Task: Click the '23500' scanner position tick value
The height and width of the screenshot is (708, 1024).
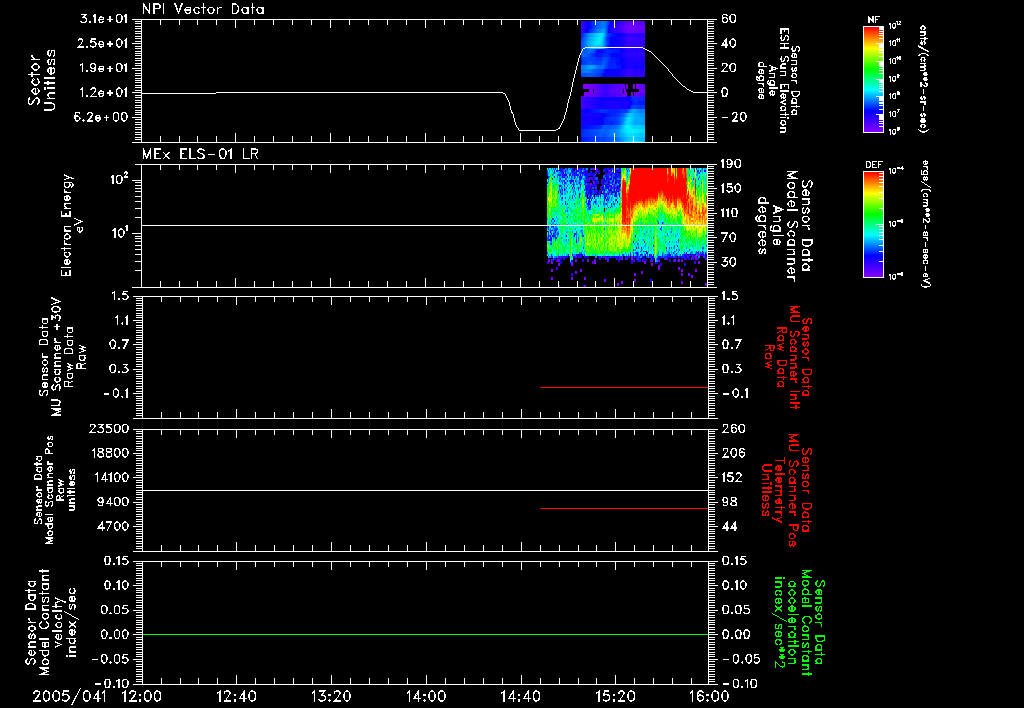Action: [x=108, y=429]
